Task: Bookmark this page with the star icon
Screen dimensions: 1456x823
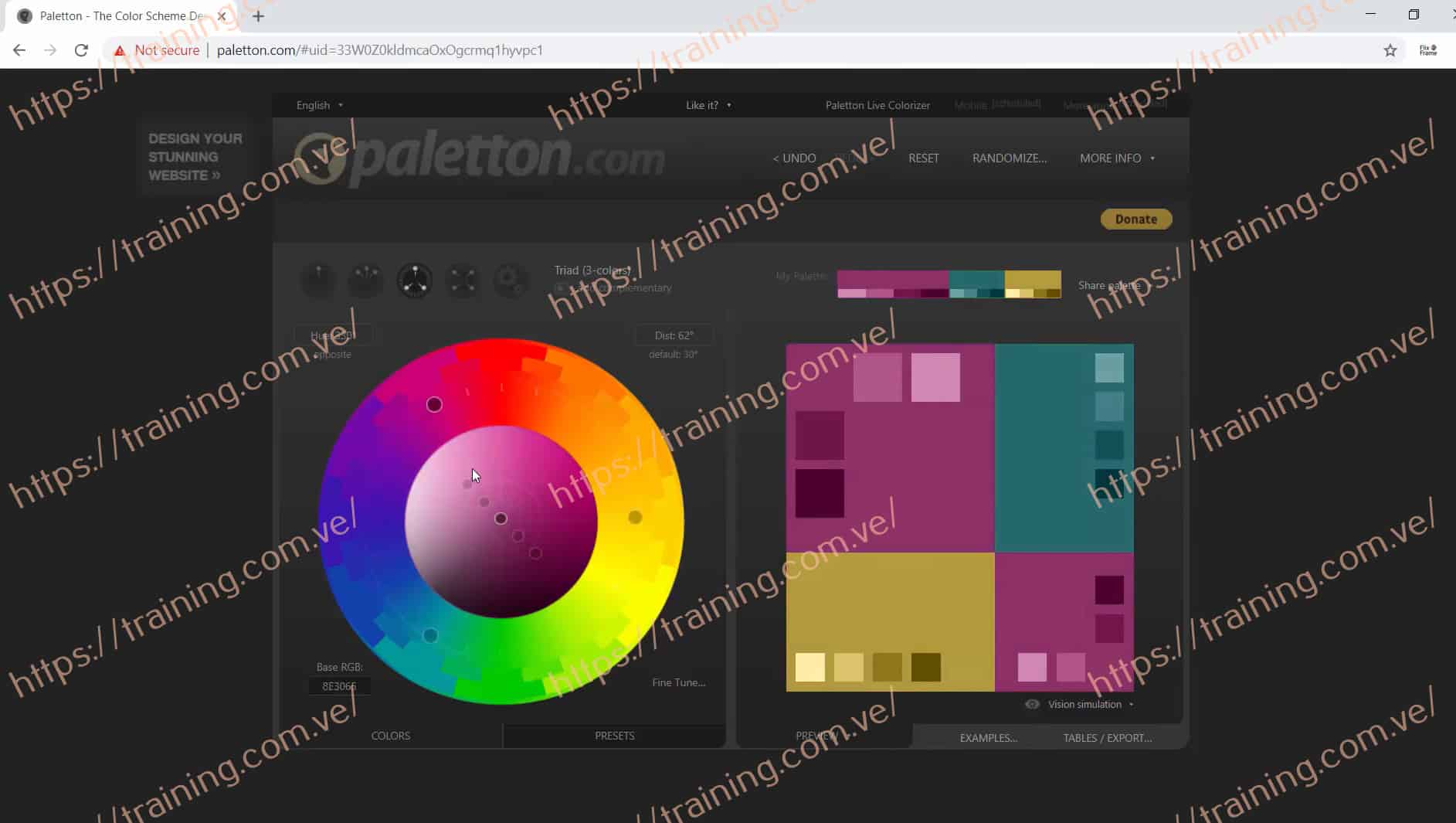Action: (x=1390, y=50)
